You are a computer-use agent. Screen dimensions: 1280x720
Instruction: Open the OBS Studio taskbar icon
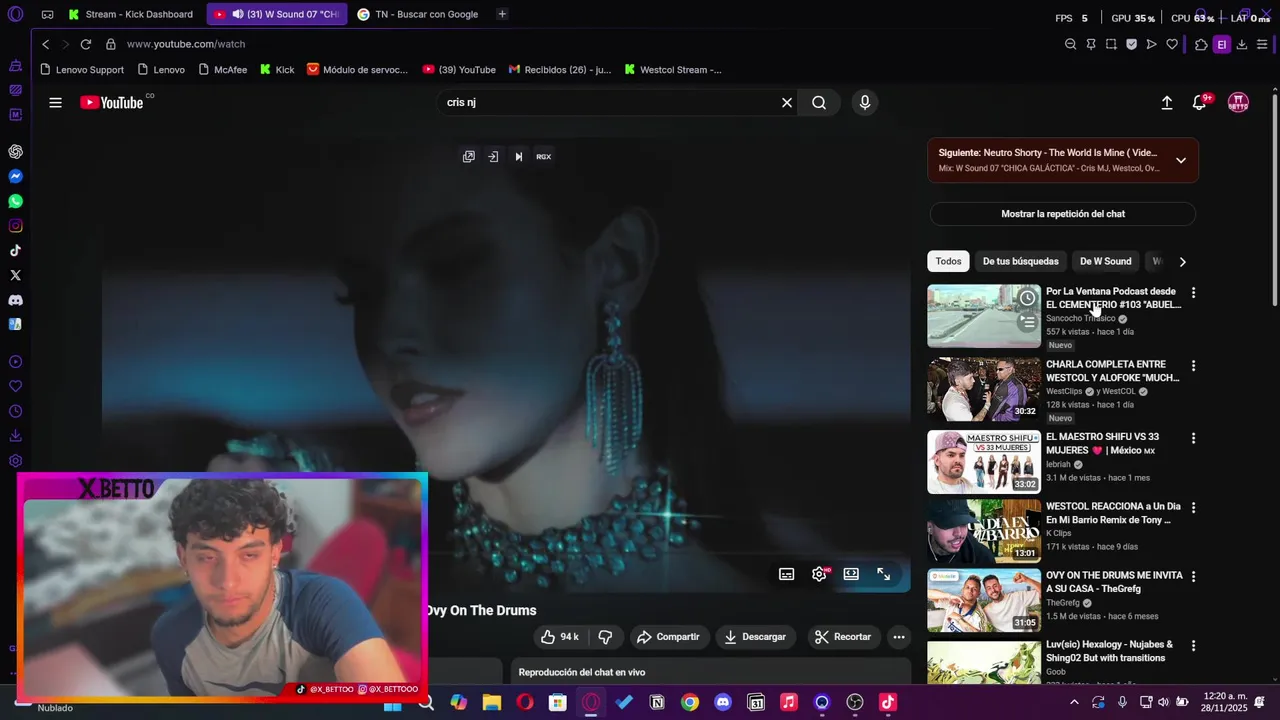pos(854,703)
